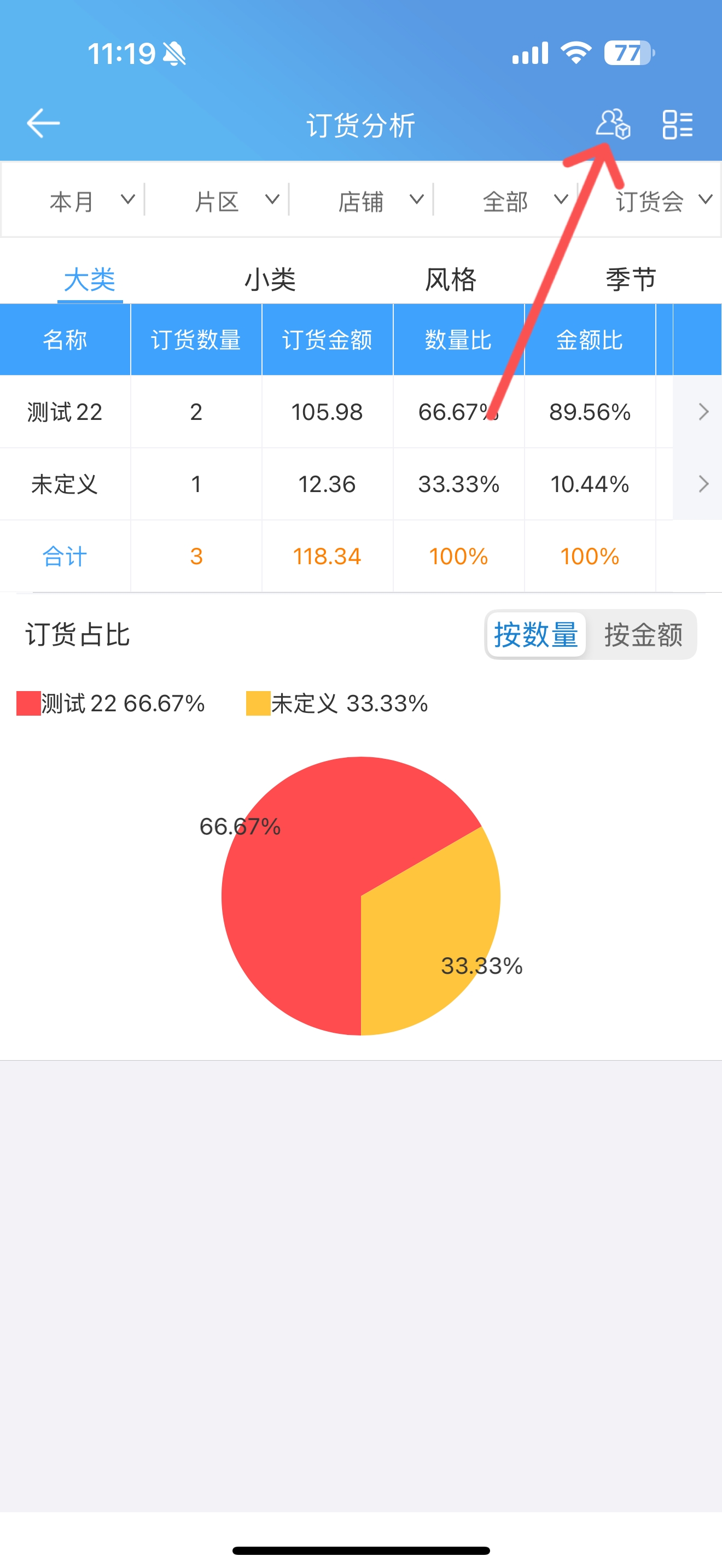Select the 季节 tab
The width and height of the screenshot is (722, 1568).
coord(631,280)
